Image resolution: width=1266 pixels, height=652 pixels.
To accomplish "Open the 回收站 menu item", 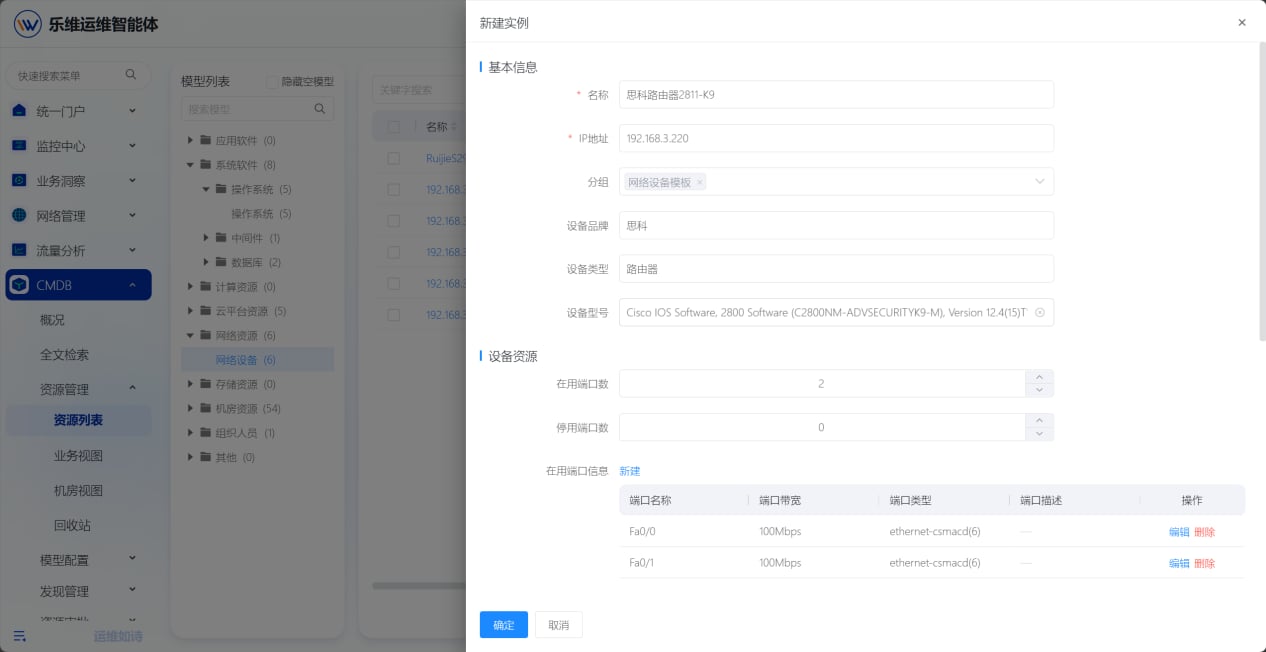I will click(72, 525).
